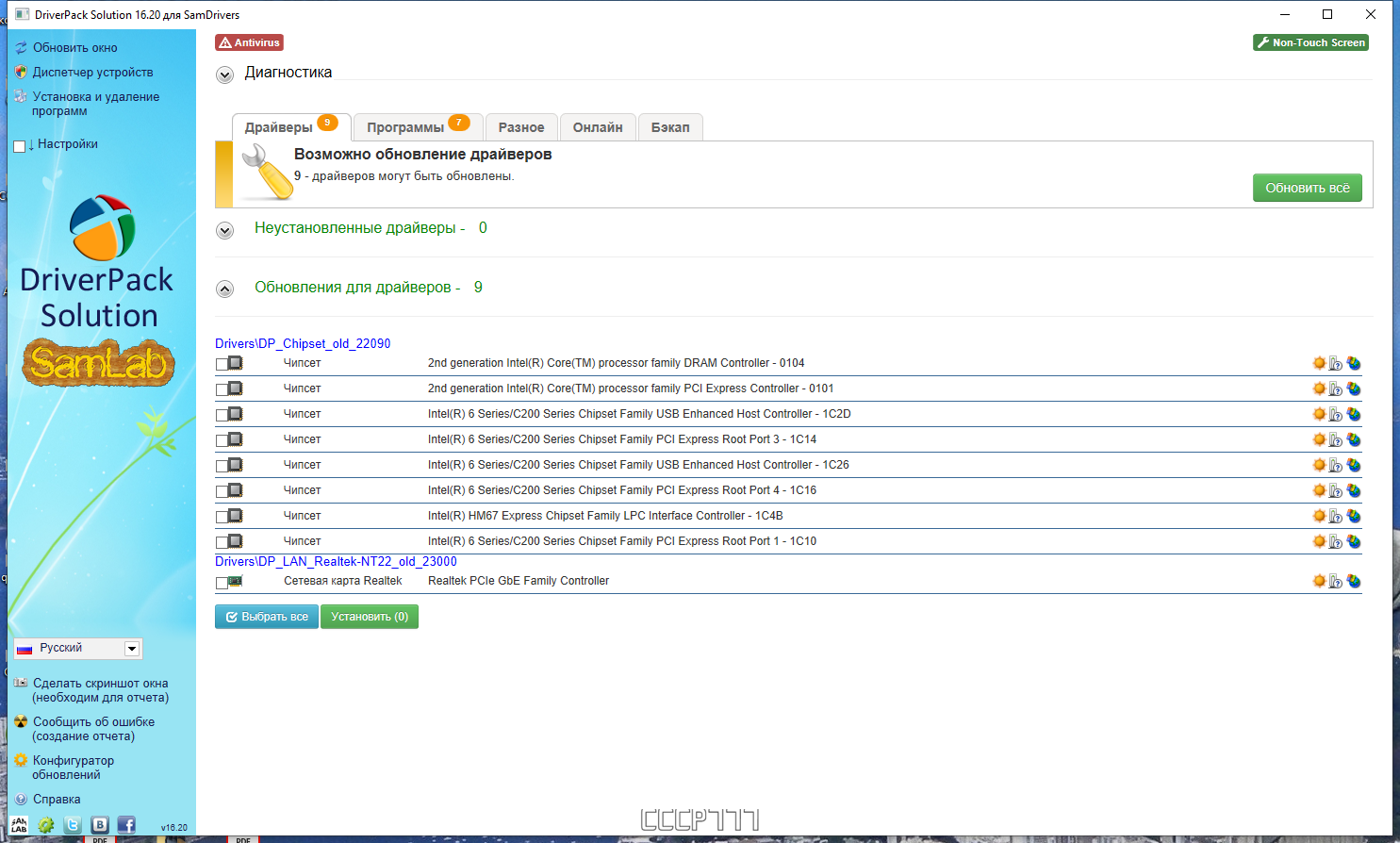The width and height of the screenshot is (1400, 843).
Task: Click the Сообщить об ошибке radiation icon
Action: (21, 721)
